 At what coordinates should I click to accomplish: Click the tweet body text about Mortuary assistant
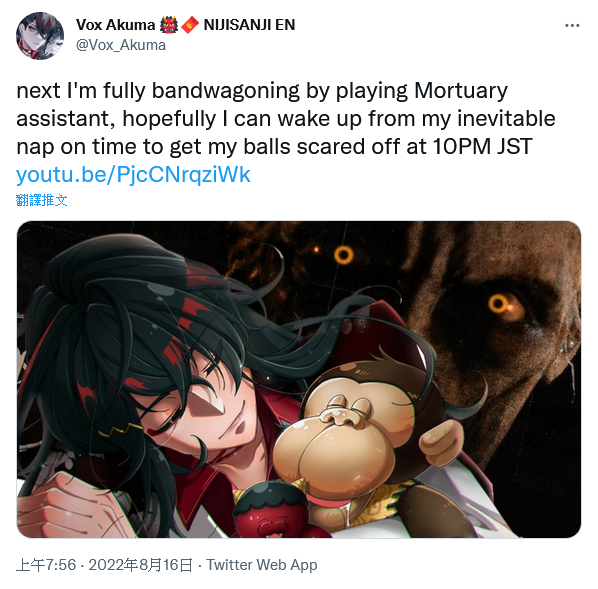(x=286, y=119)
